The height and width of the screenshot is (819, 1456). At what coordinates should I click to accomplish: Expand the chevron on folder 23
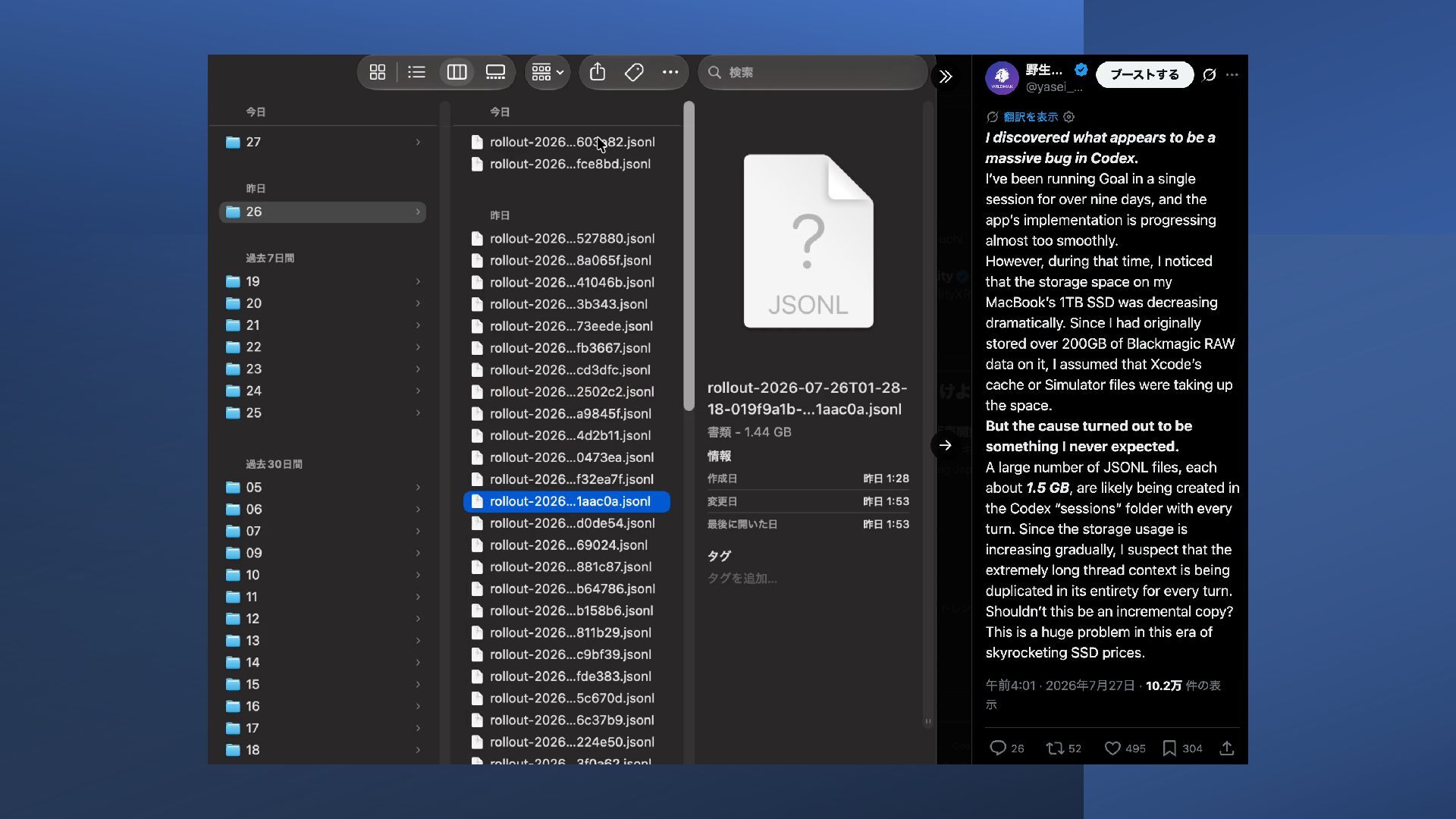coord(418,369)
